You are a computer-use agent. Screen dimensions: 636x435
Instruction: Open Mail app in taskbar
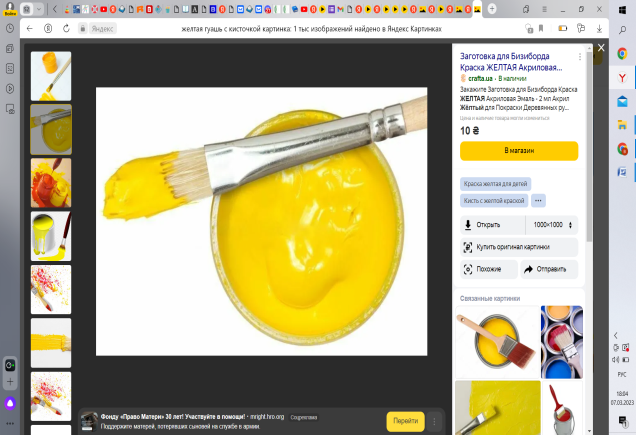coord(622,101)
